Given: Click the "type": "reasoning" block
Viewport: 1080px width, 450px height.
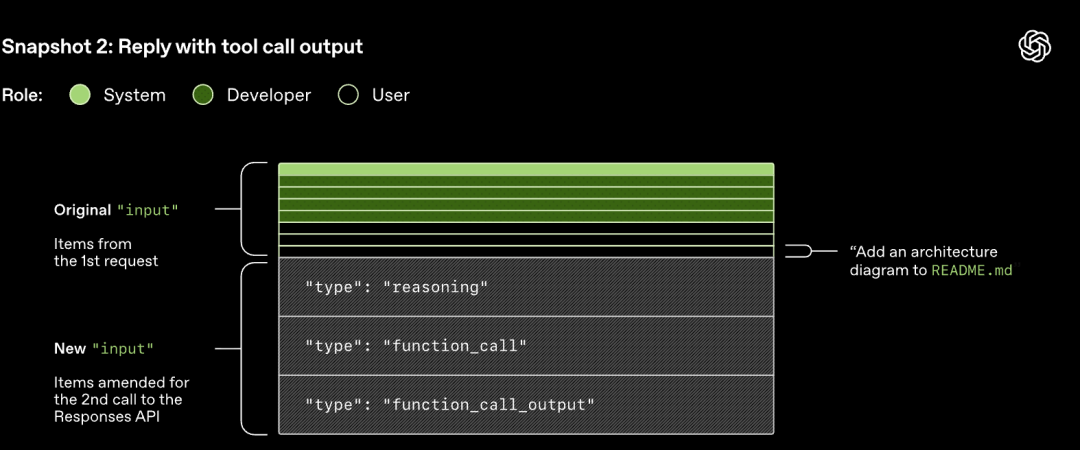Looking at the screenshot, I should 526,288.
